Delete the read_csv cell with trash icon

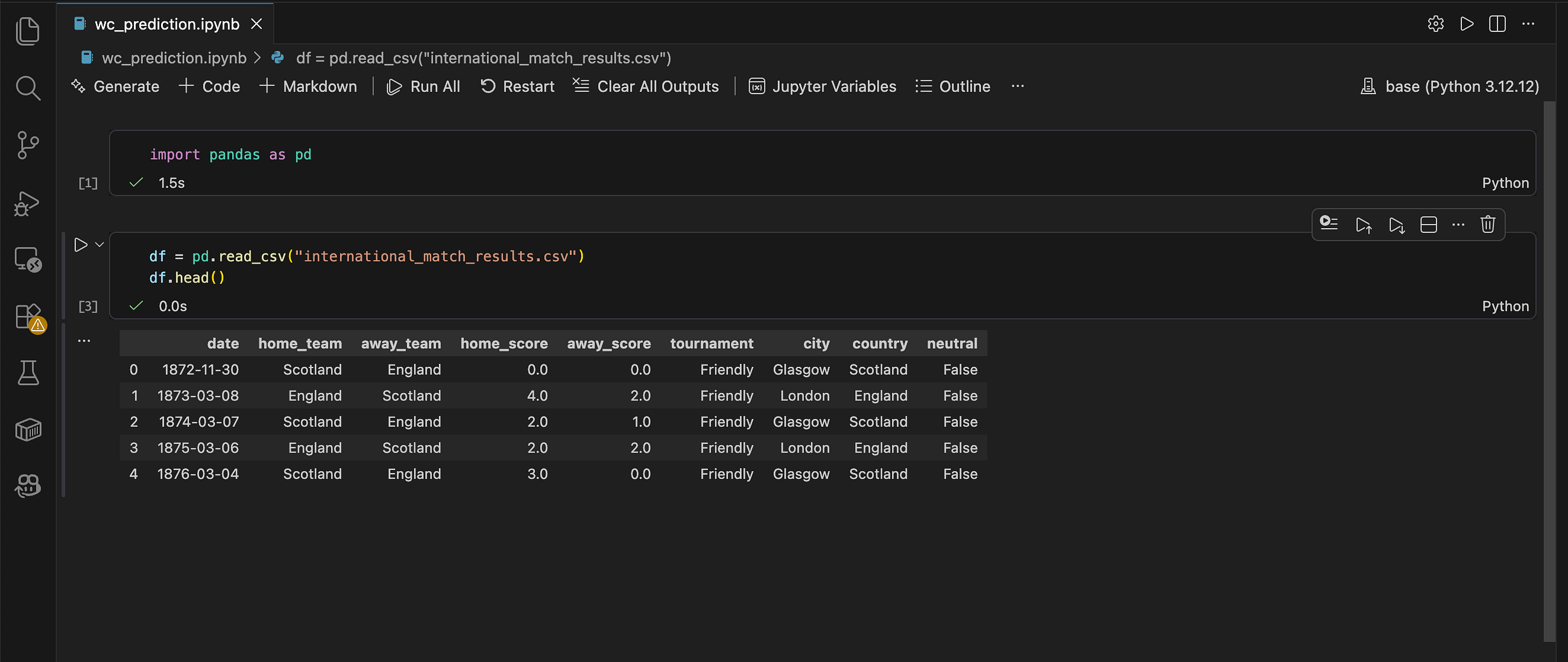pos(1488,224)
